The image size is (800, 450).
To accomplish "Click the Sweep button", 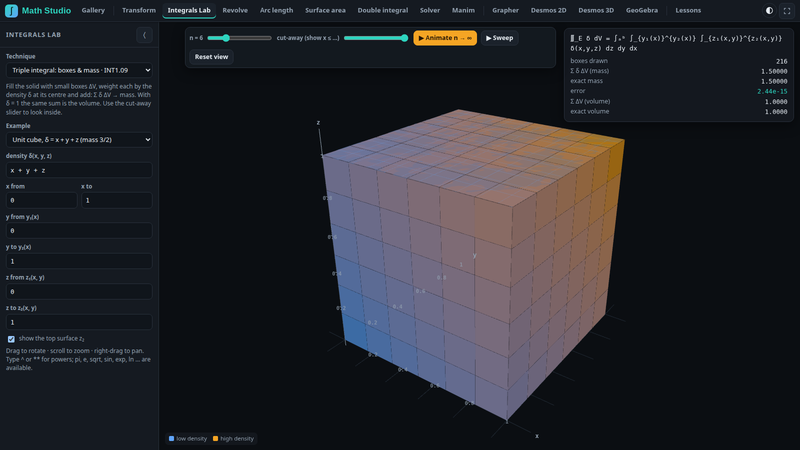I will 499,38.
